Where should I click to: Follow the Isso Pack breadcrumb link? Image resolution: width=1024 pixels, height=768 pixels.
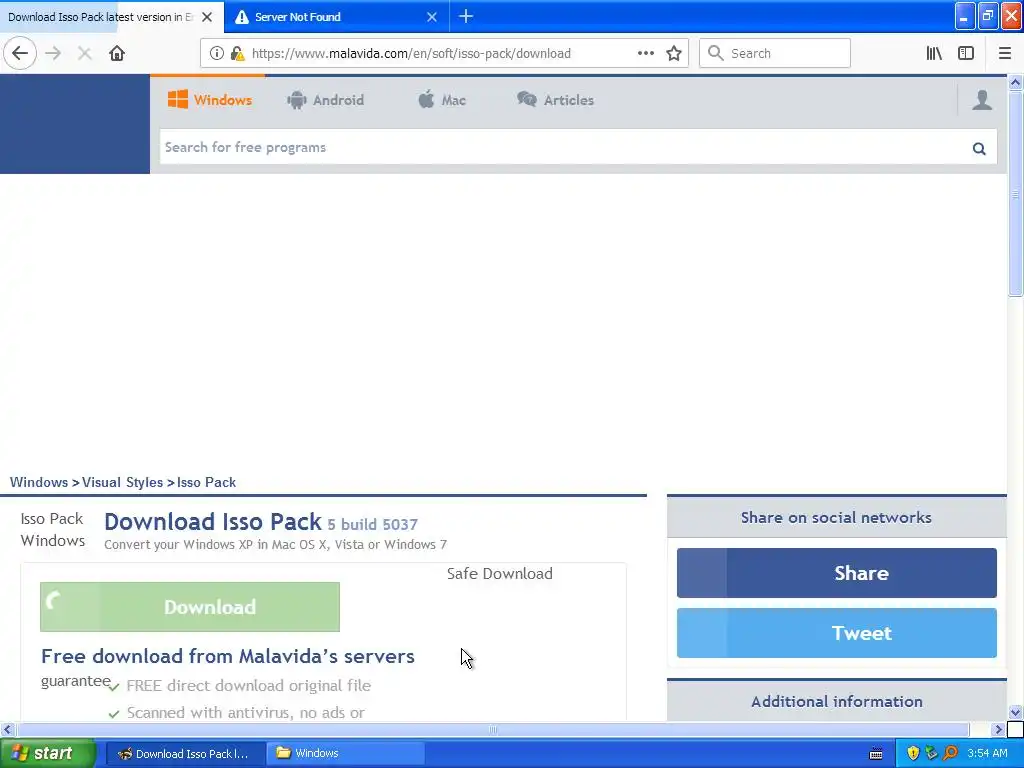point(206,483)
